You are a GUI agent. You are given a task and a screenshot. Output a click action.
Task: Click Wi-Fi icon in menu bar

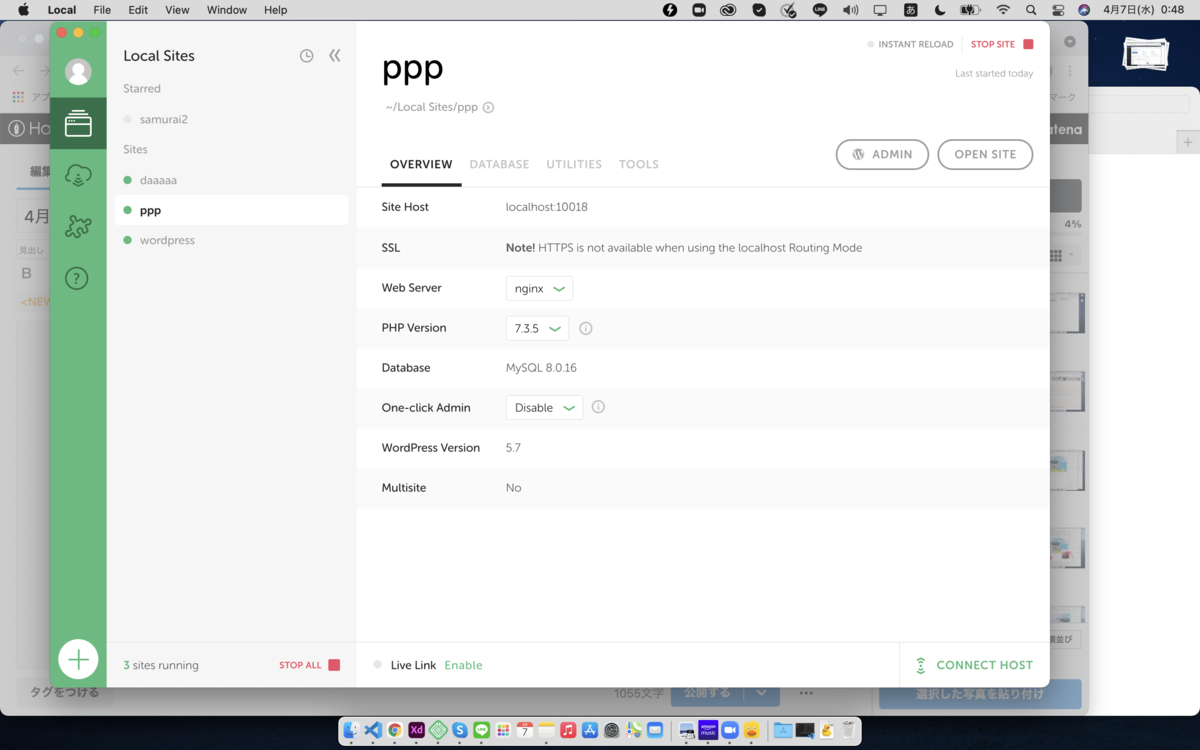pos(1002,10)
